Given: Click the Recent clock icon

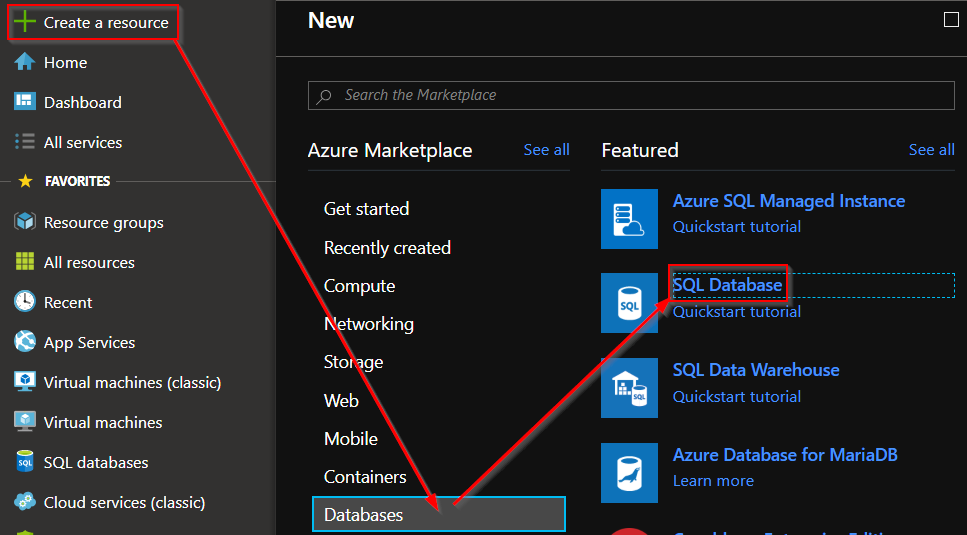Looking at the screenshot, I should click(25, 302).
